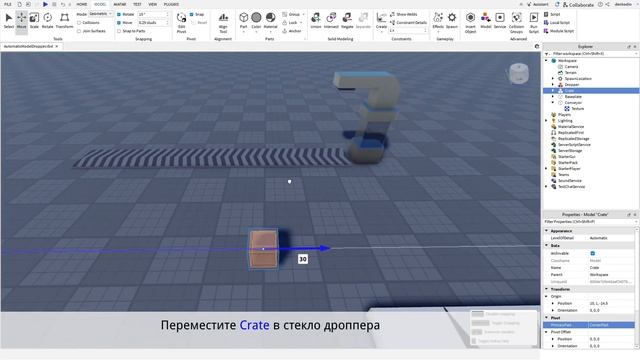Select ServerScriptService in Explorer
Image resolution: width=640 pixels, height=360 pixels.
574,144
